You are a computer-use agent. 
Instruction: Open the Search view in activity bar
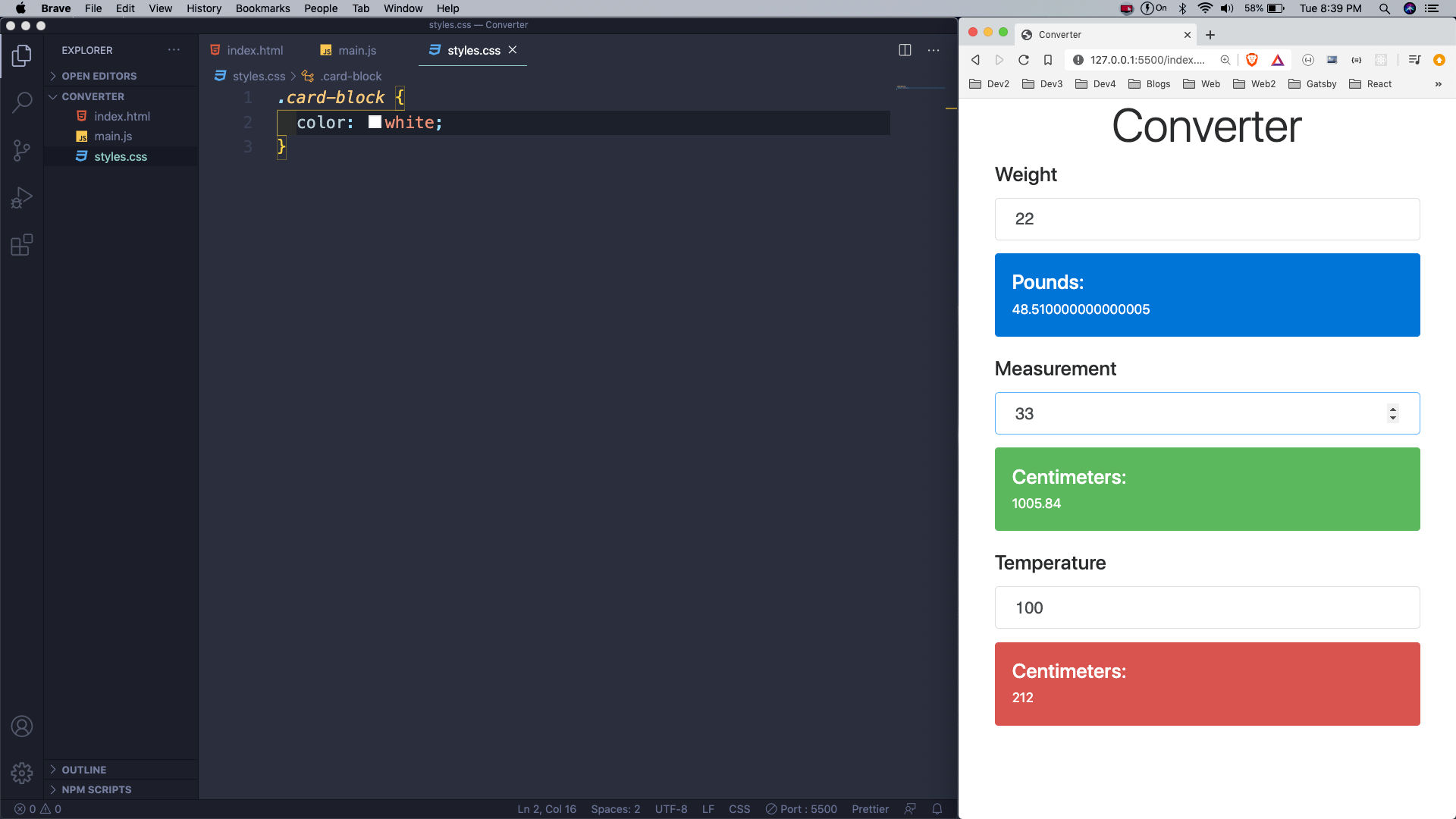tap(22, 102)
